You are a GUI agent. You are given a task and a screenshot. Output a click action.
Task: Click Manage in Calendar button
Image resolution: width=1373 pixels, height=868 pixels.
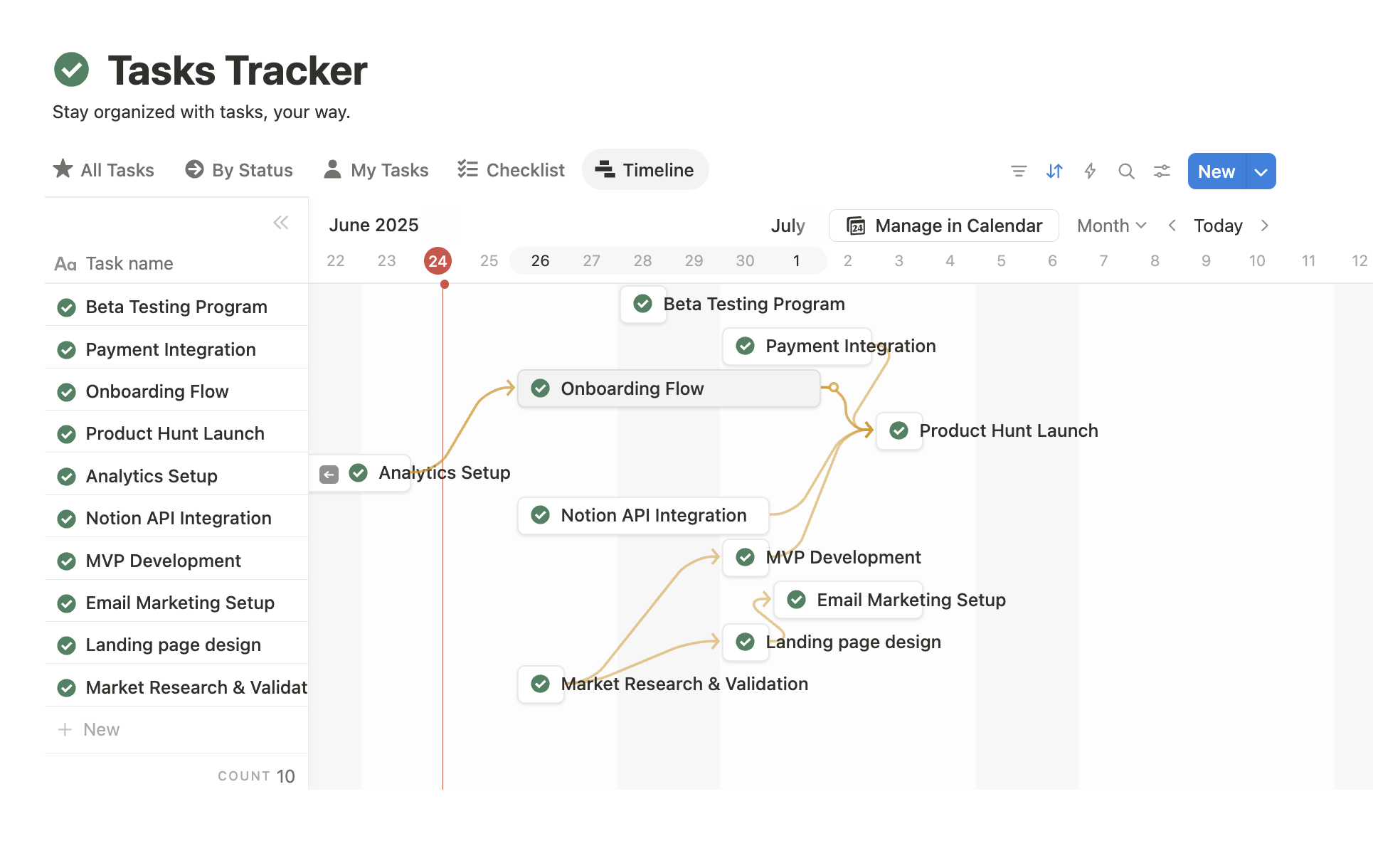click(944, 226)
